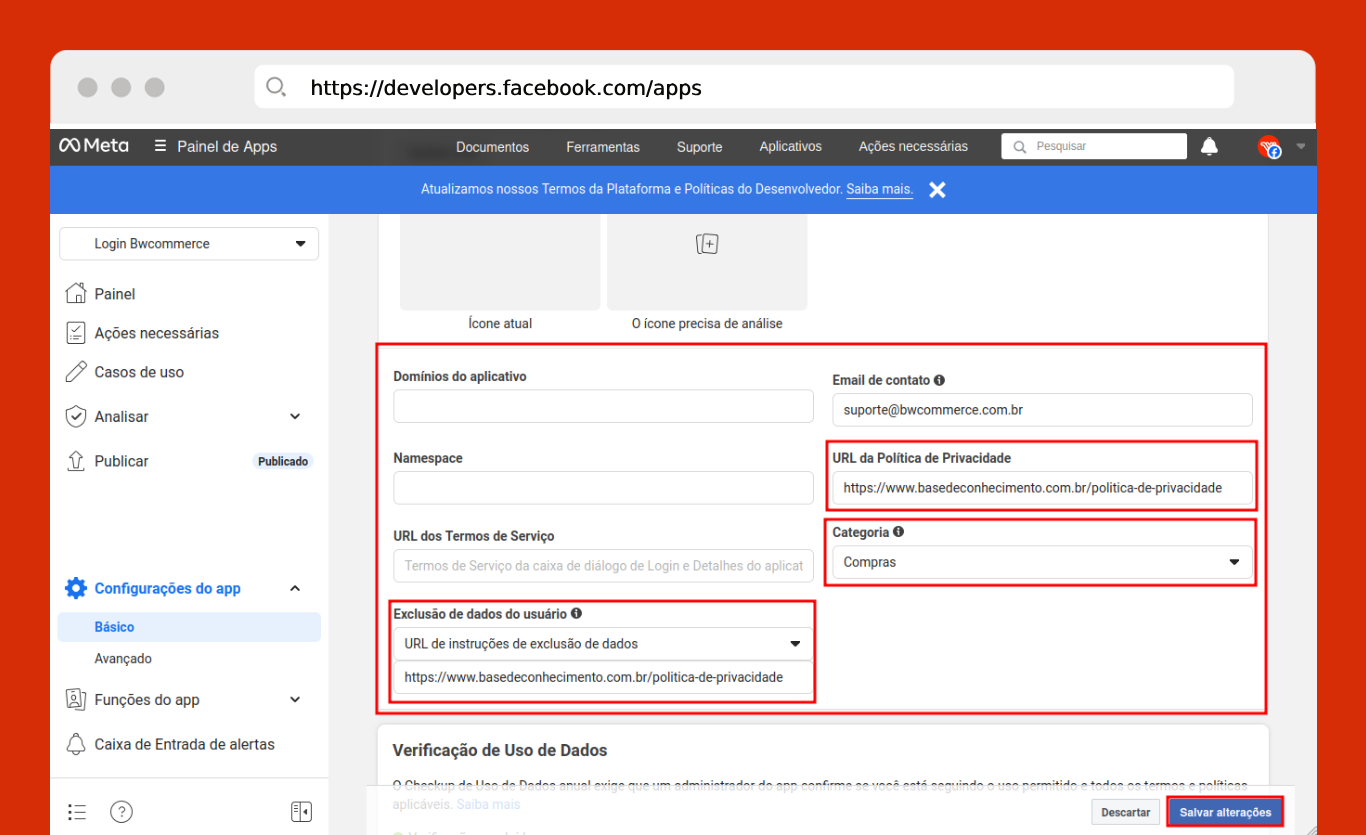Open Painel in the sidebar
The image size is (1366, 835).
[115, 294]
